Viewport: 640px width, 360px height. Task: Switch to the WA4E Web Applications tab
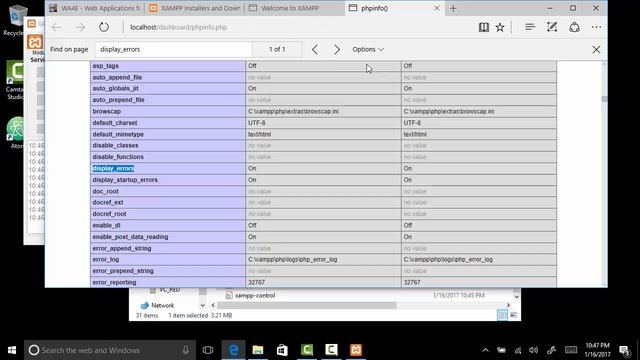(x=95, y=8)
